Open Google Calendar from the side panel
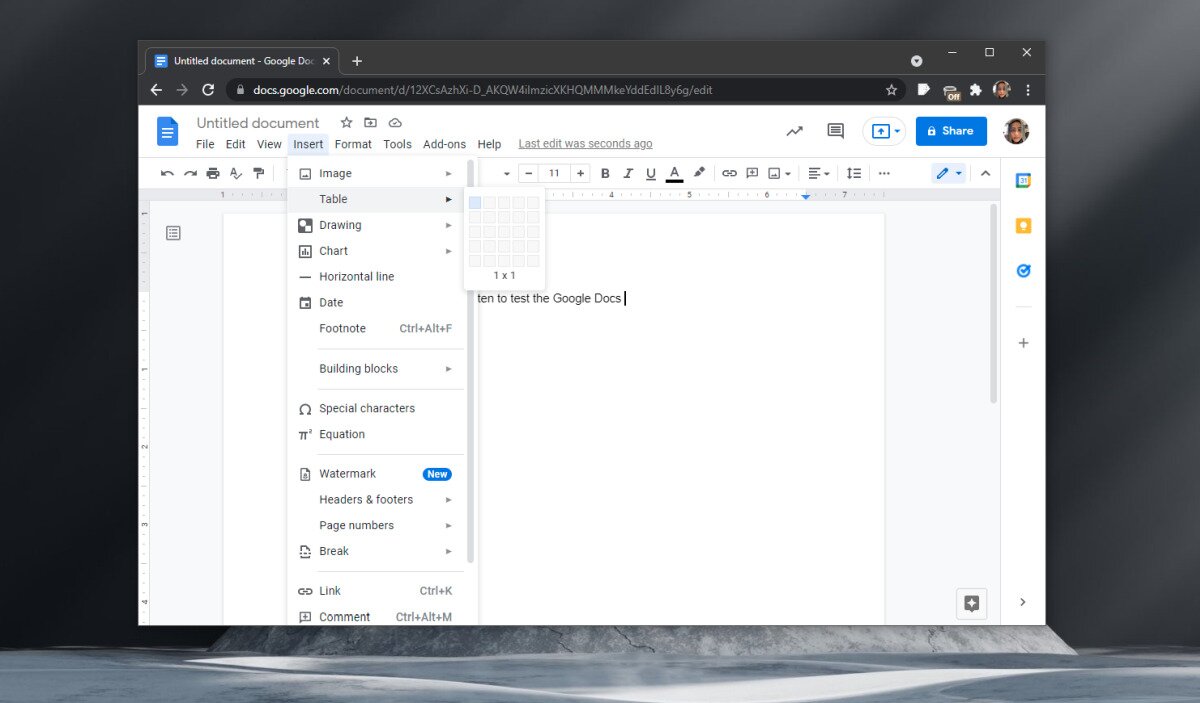The width and height of the screenshot is (1200, 703). click(x=1022, y=180)
